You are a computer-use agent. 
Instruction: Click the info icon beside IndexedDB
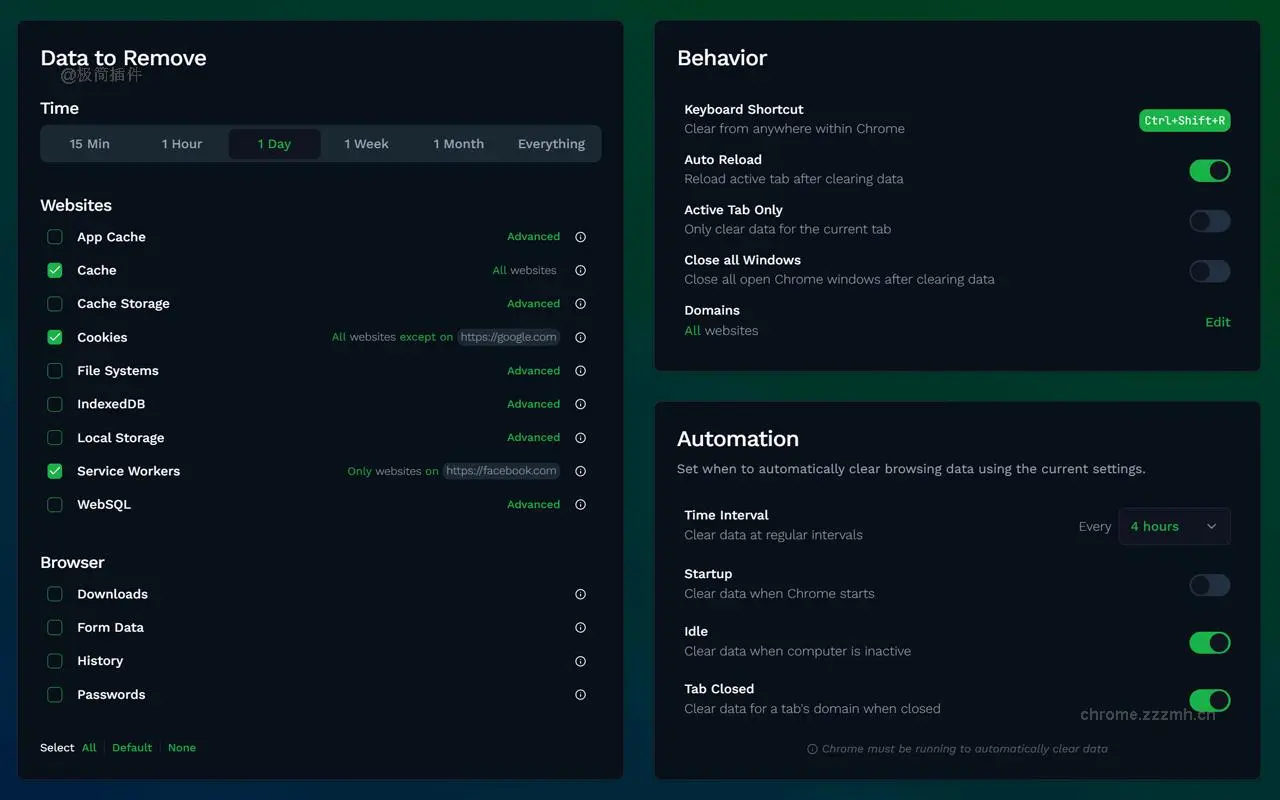click(x=580, y=404)
